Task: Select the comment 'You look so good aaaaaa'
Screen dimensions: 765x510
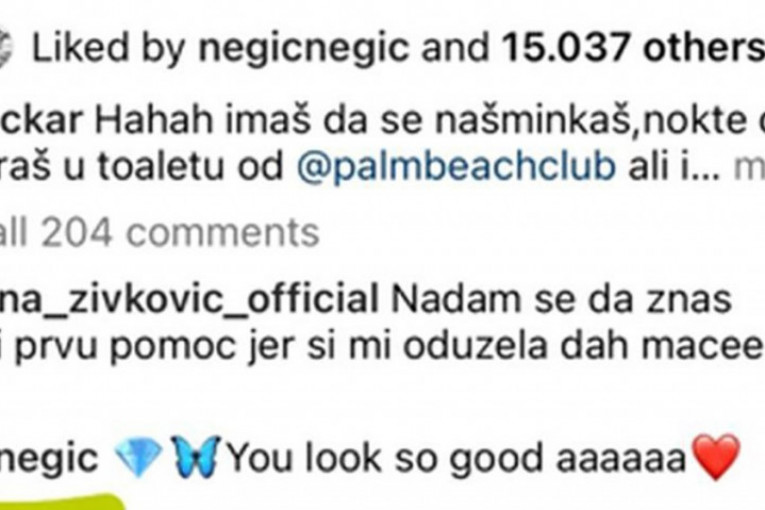Action: pos(458,459)
